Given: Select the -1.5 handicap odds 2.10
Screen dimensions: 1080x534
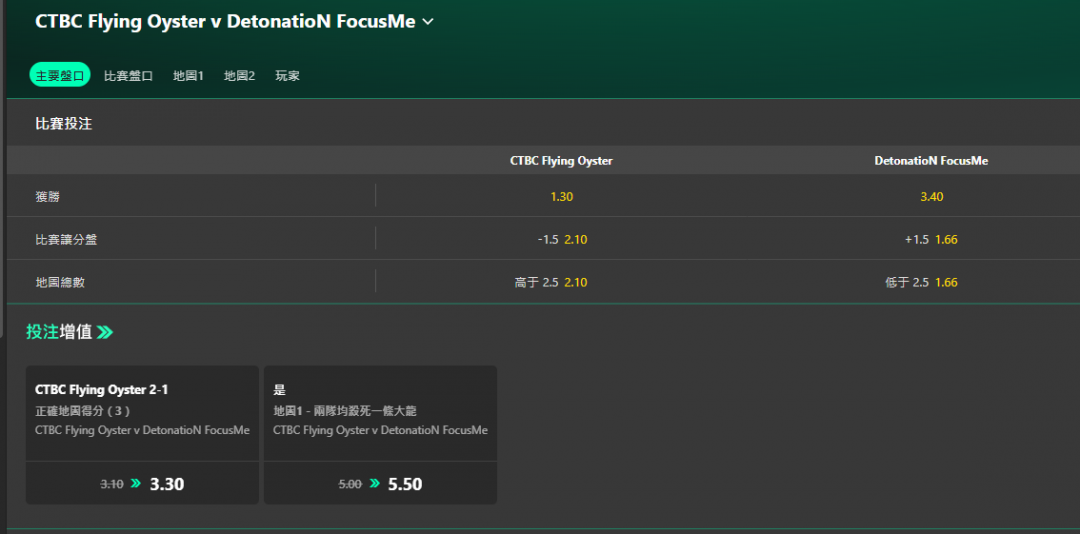Looking at the screenshot, I should coord(561,239).
